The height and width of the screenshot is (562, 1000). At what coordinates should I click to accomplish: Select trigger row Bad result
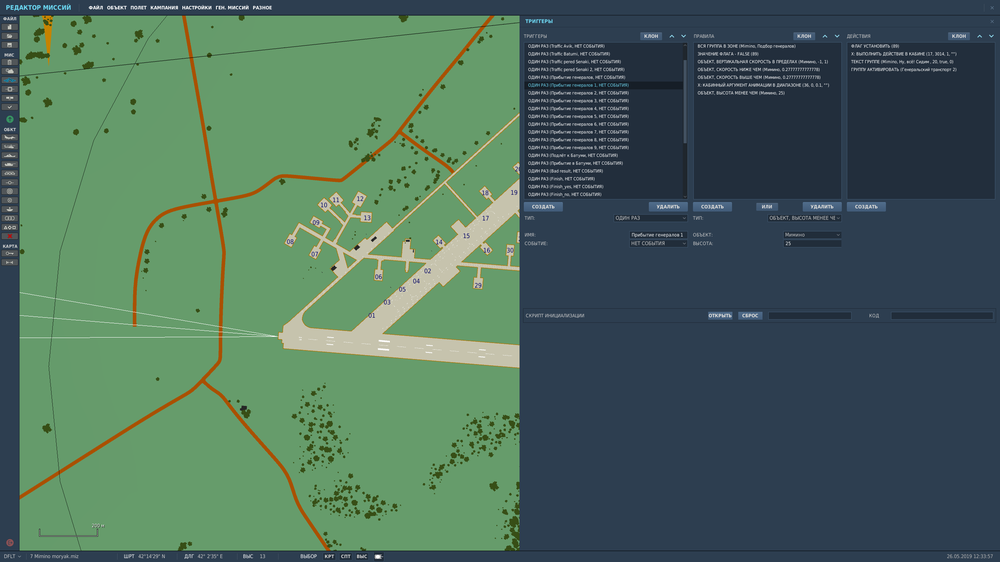pos(603,171)
